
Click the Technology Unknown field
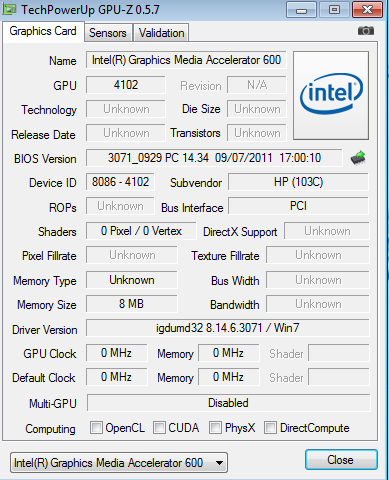[x=126, y=109]
